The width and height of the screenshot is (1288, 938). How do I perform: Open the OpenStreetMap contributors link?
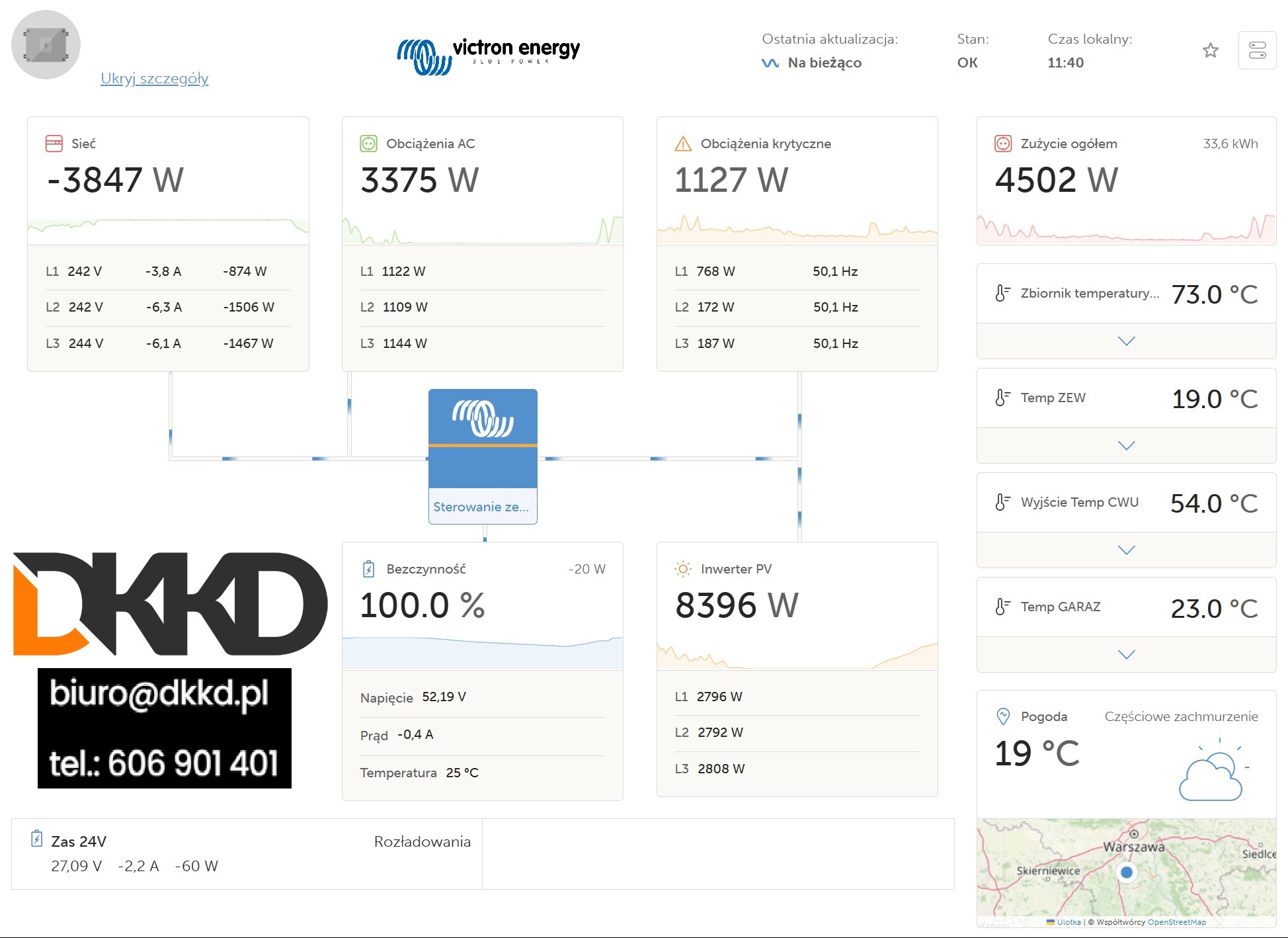tap(1176, 921)
